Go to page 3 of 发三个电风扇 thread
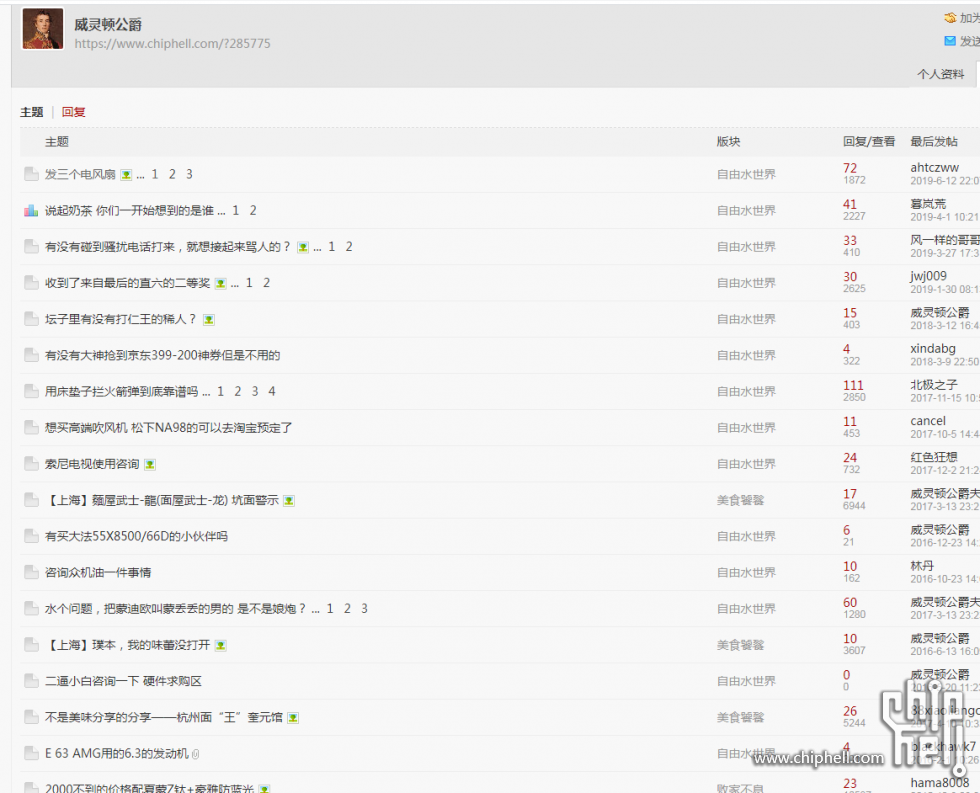 (189, 174)
